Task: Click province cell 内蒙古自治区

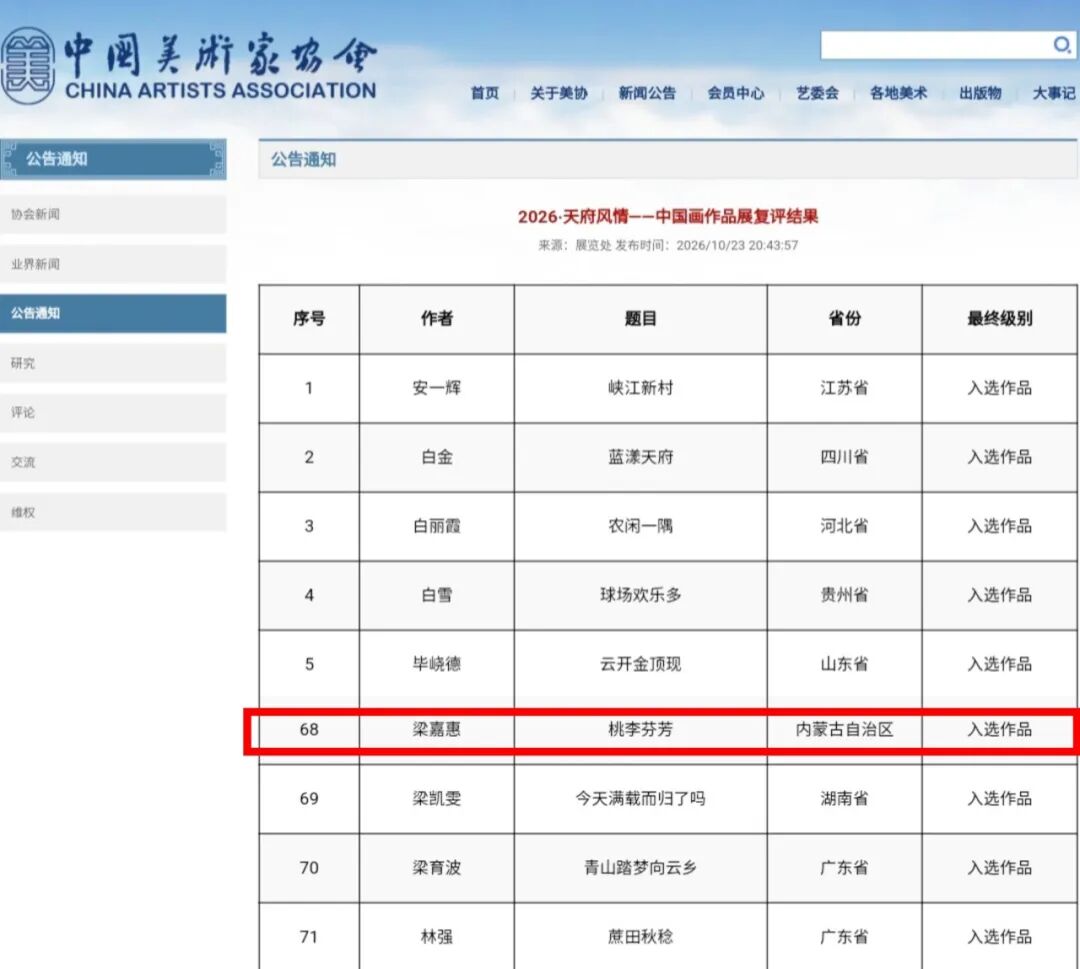Action: pos(844,730)
